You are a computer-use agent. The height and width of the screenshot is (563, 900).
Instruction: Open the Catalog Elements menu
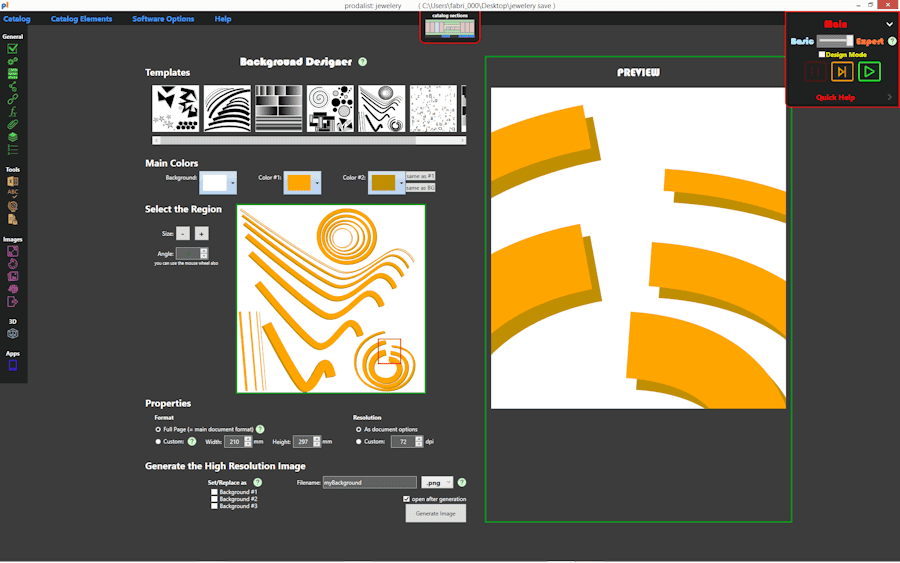click(82, 19)
